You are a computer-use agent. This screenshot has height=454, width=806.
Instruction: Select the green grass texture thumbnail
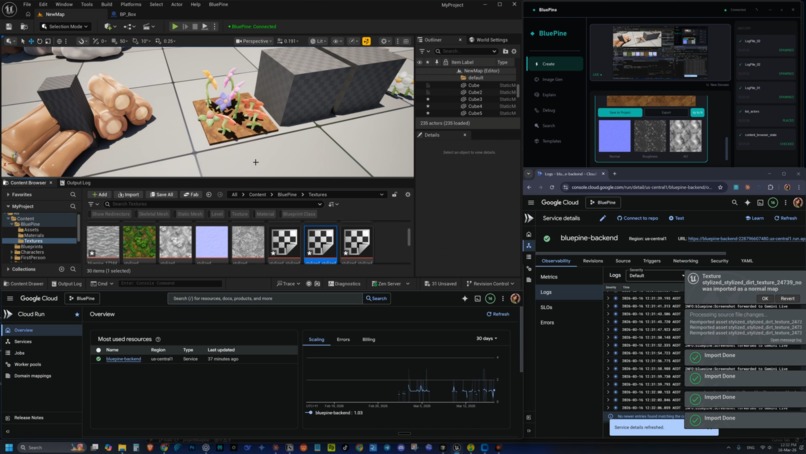pos(139,242)
